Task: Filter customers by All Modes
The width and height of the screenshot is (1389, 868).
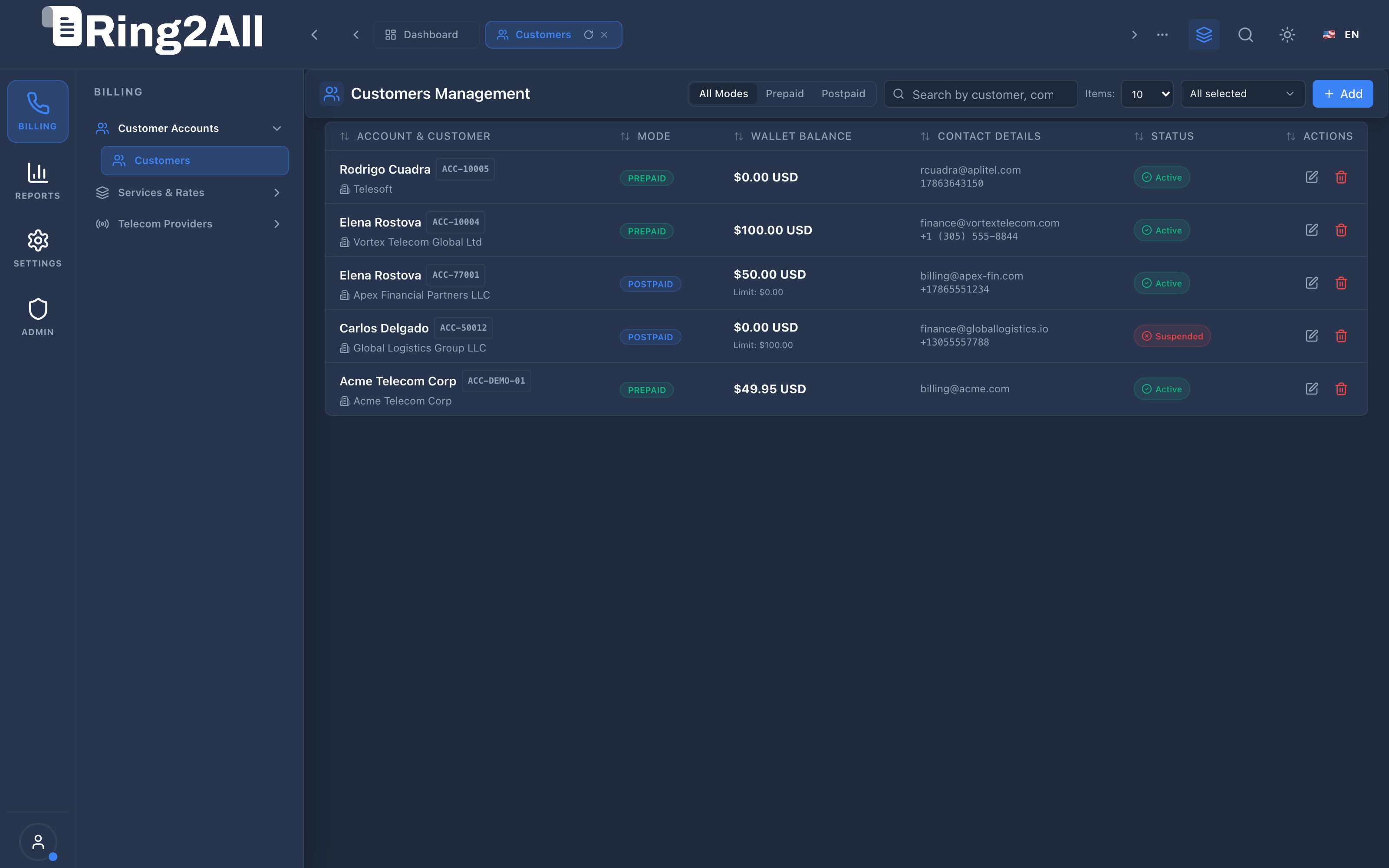Action: (723, 94)
